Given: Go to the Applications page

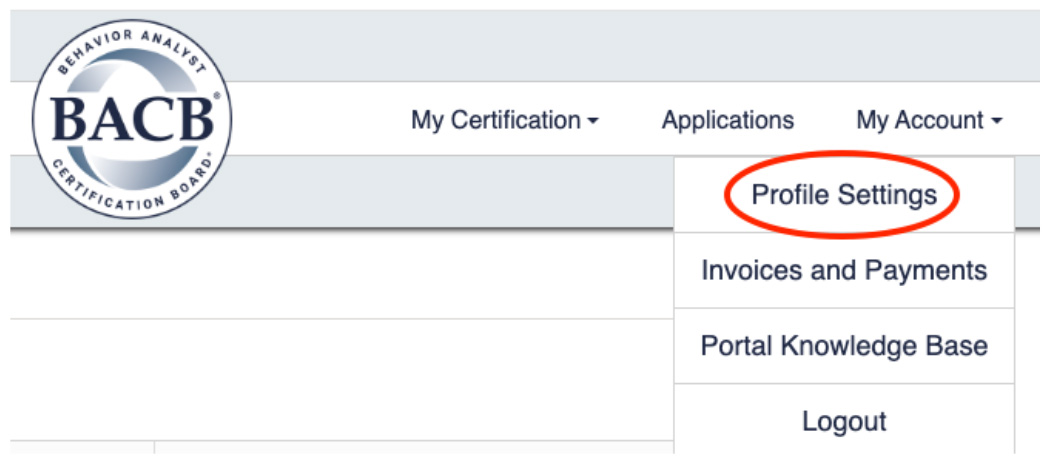Looking at the screenshot, I should click(728, 120).
